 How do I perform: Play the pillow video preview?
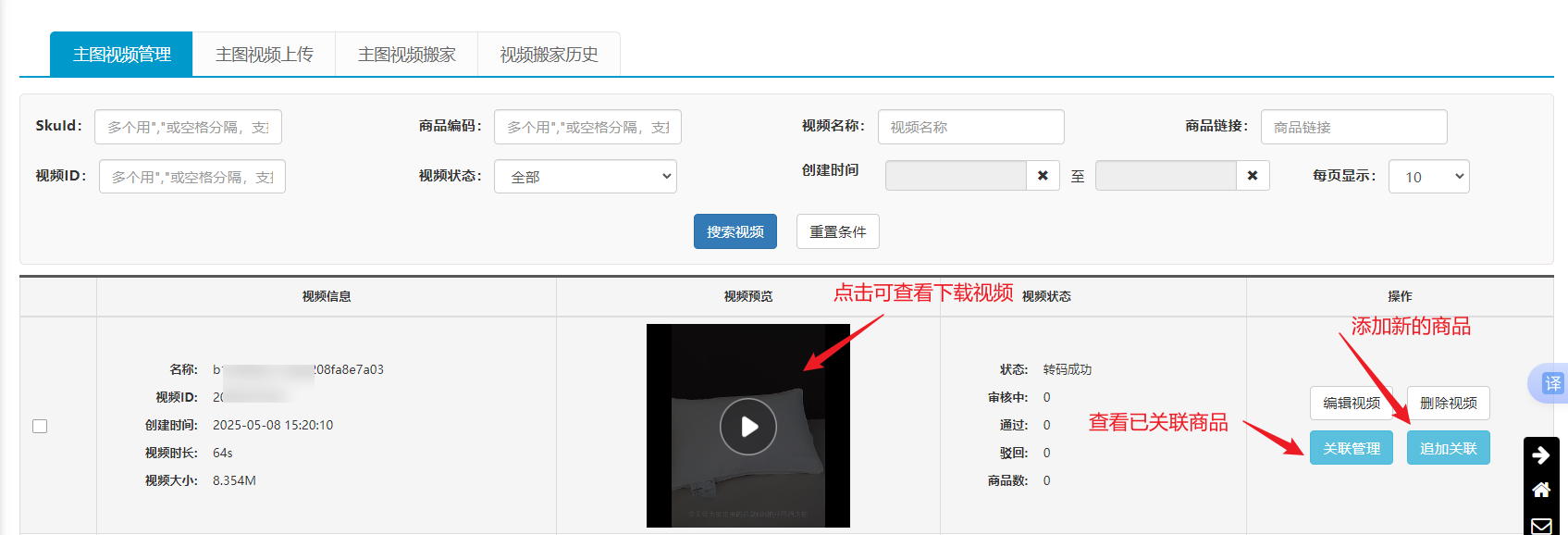coord(747,427)
